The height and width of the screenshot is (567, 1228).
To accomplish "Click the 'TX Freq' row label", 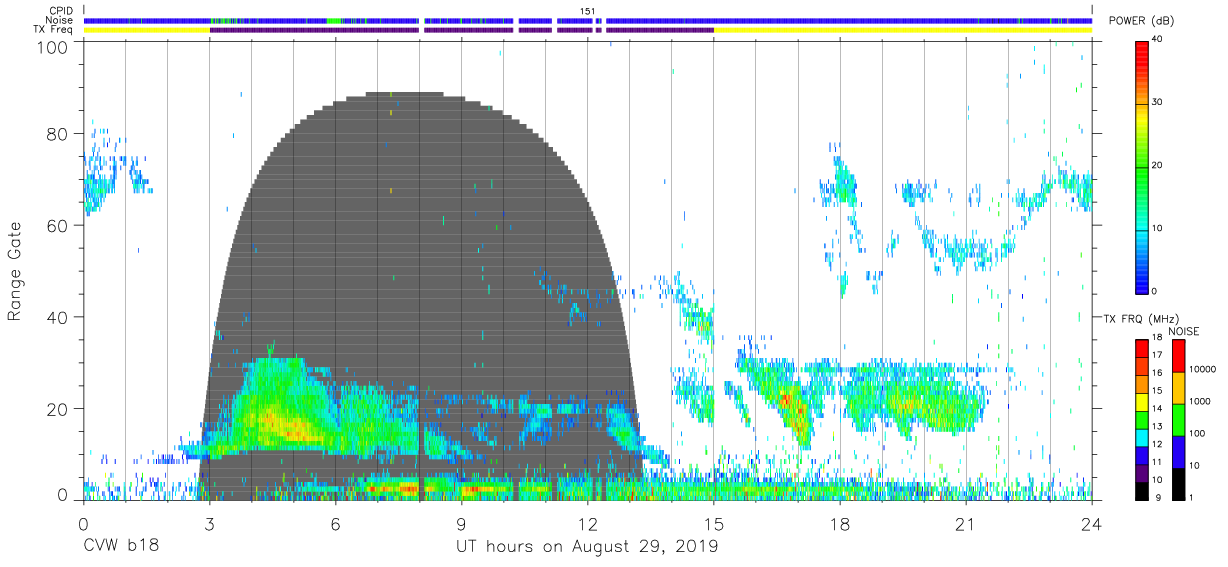I will (55, 30).
